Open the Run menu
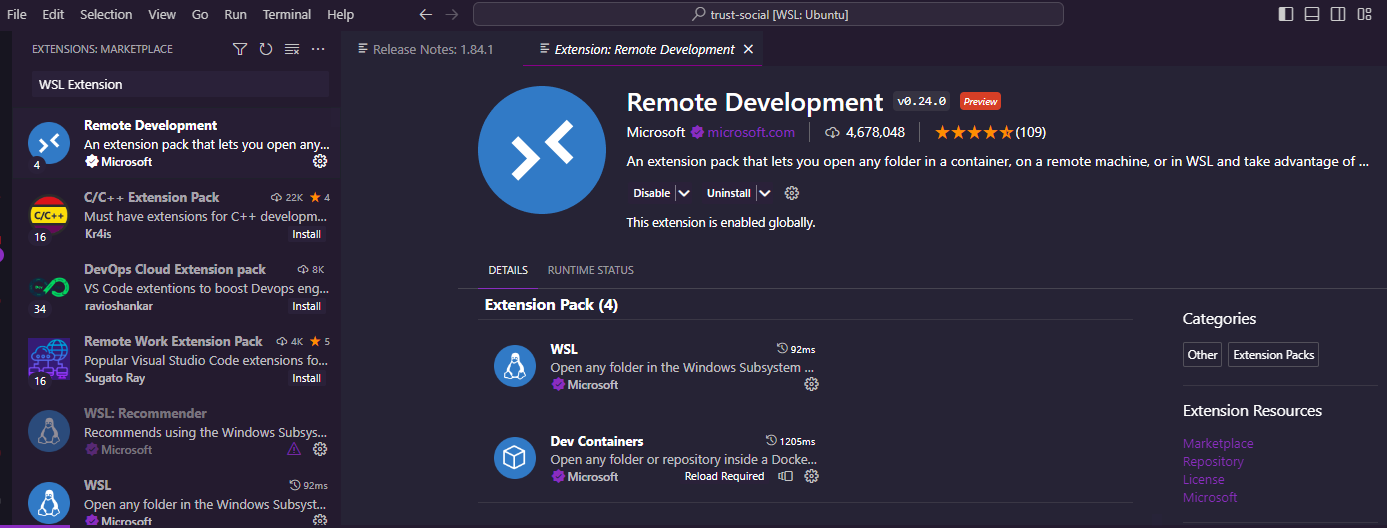This screenshot has width=1387, height=528. [236, 14]
